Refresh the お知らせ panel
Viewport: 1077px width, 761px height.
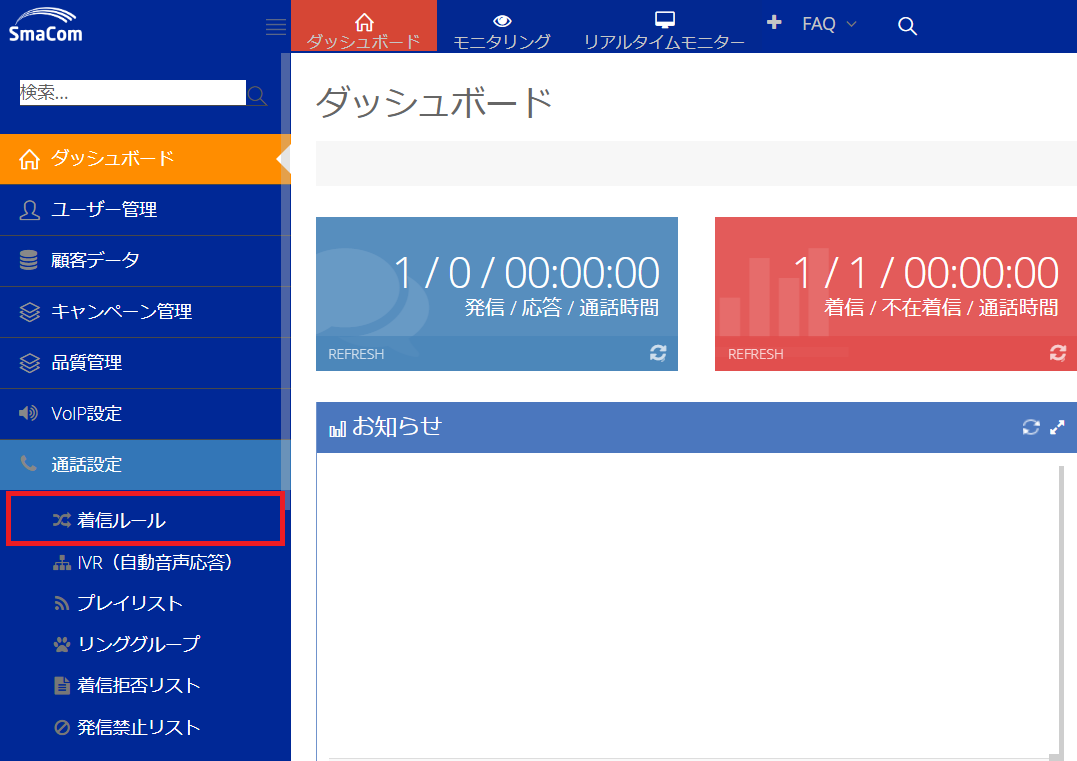pos(1031,427)
